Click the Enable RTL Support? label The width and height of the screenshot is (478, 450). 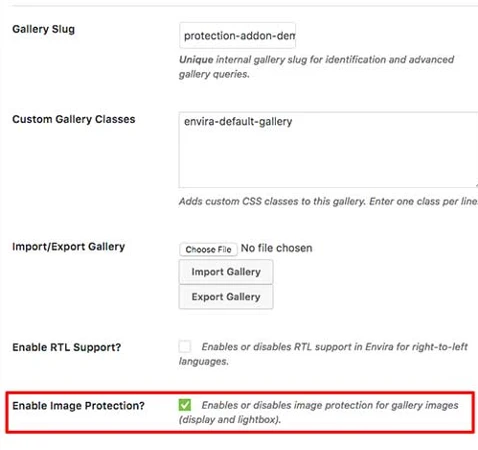[x=67, y=347]
